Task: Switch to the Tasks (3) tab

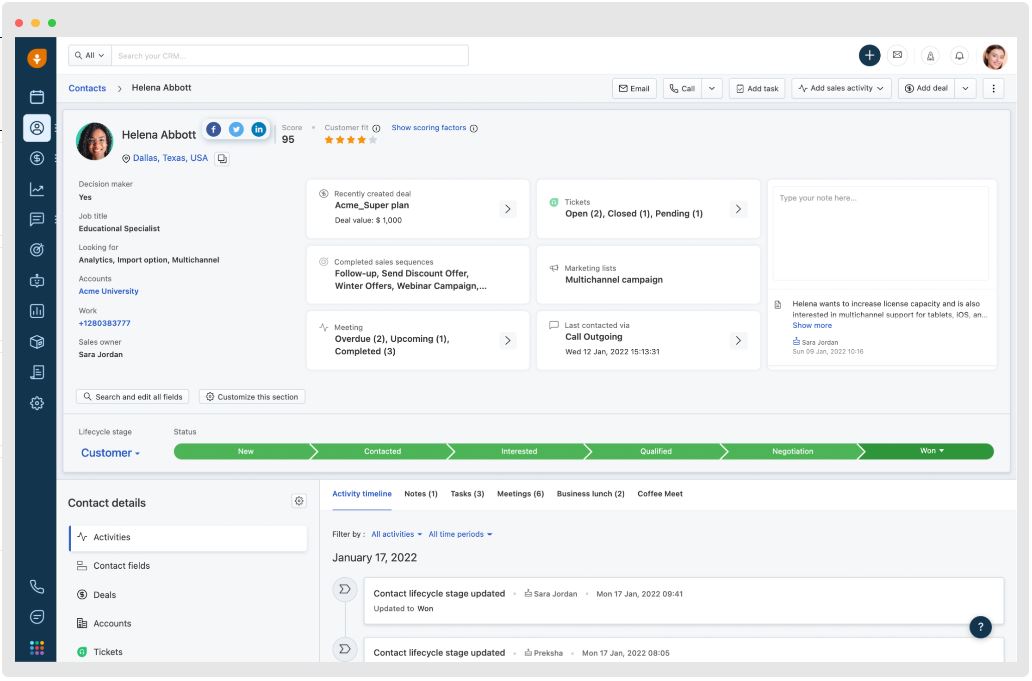Action: point(467,493)
